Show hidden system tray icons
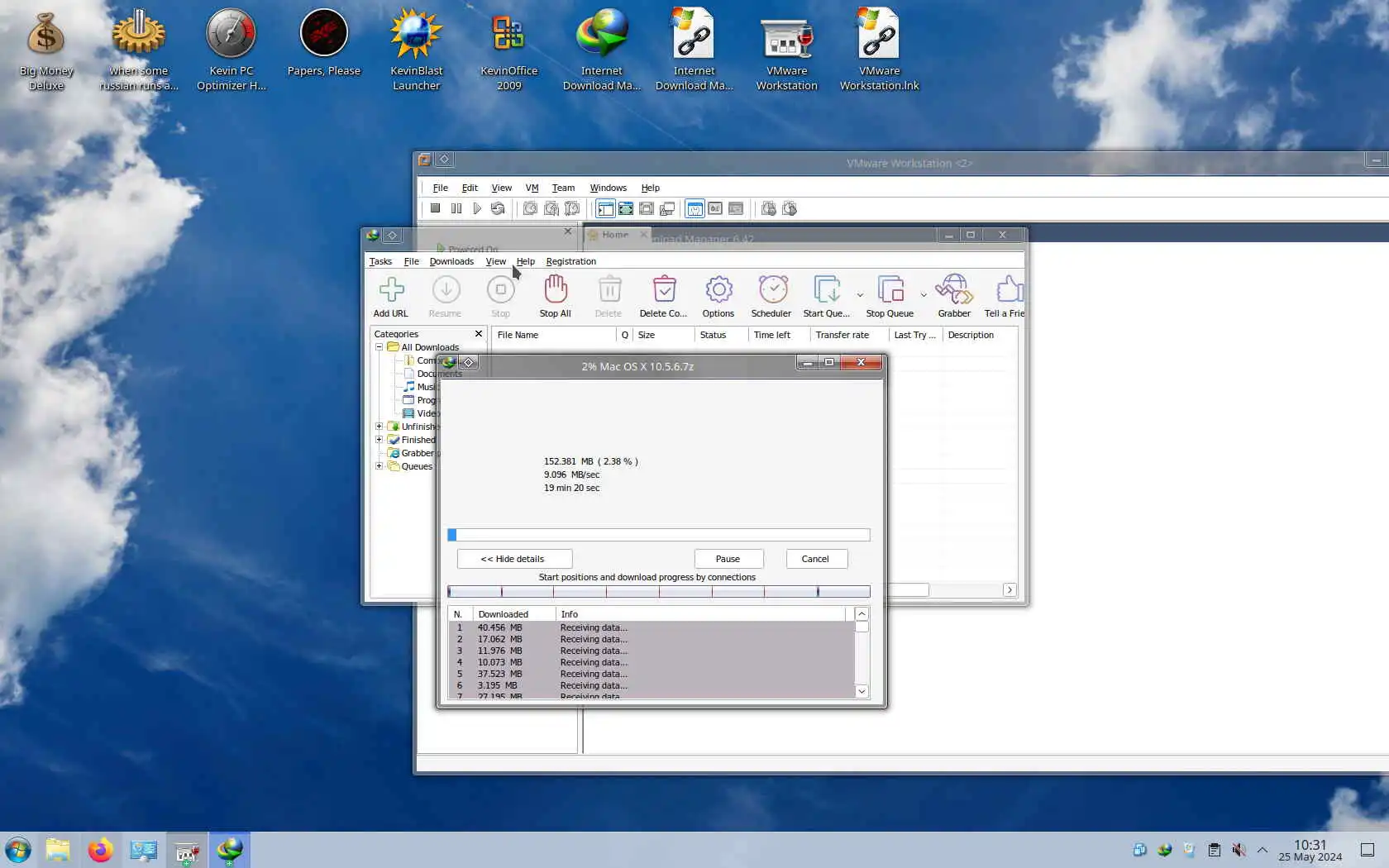 pos(1263,850)
